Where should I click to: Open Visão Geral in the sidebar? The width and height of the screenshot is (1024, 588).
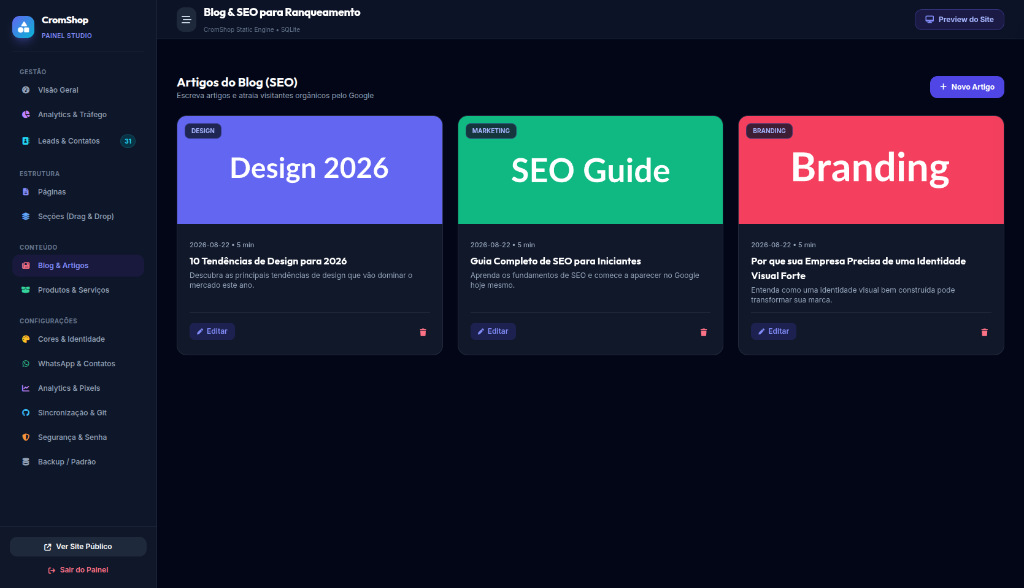point(78,90)
